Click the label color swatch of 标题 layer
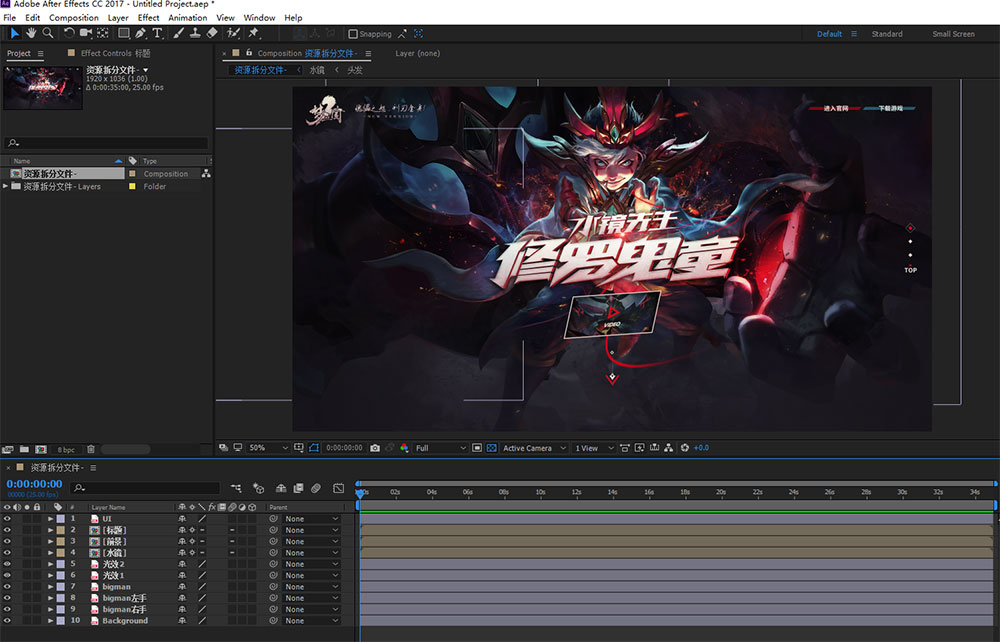Screen dimensions: 1000x642 [61, 530]
